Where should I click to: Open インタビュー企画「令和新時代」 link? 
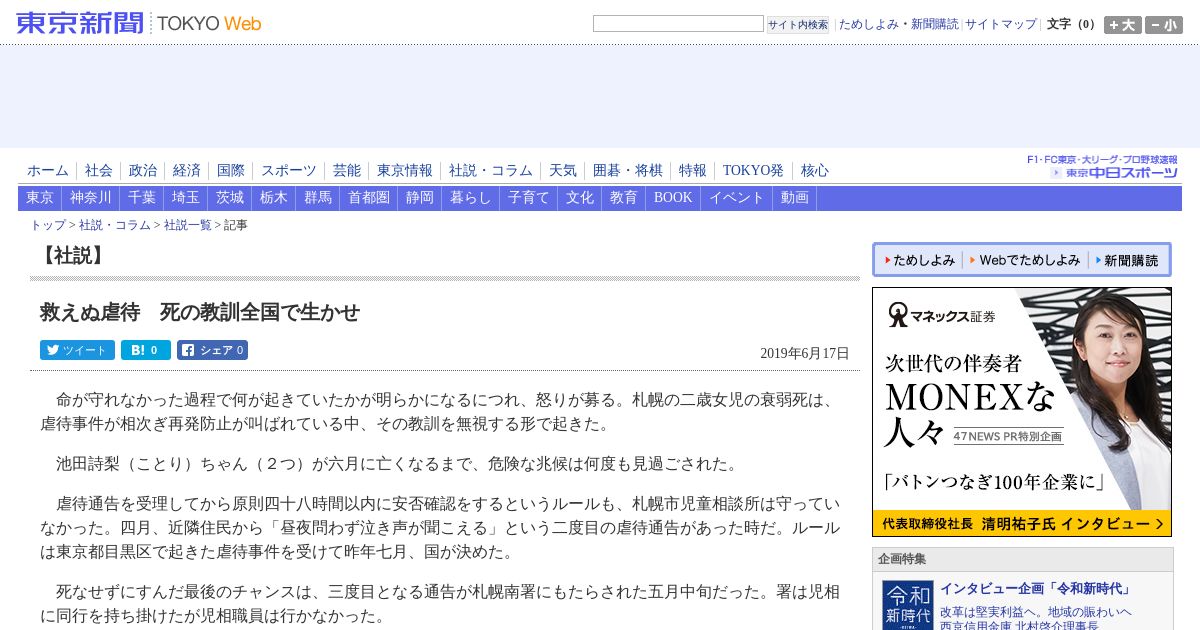coord(1035,589)
